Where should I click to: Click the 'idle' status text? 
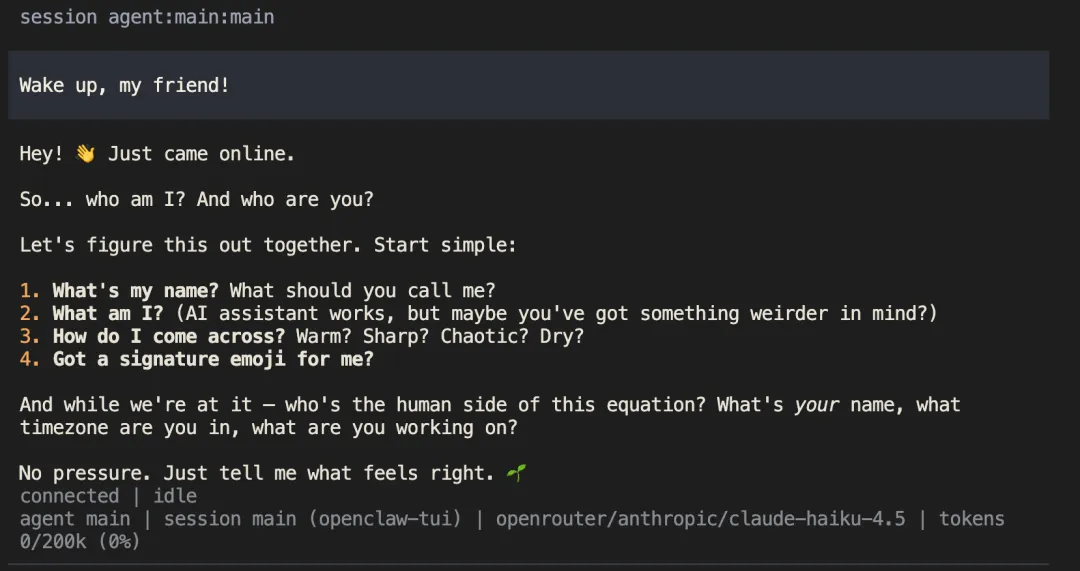(174, 496)
